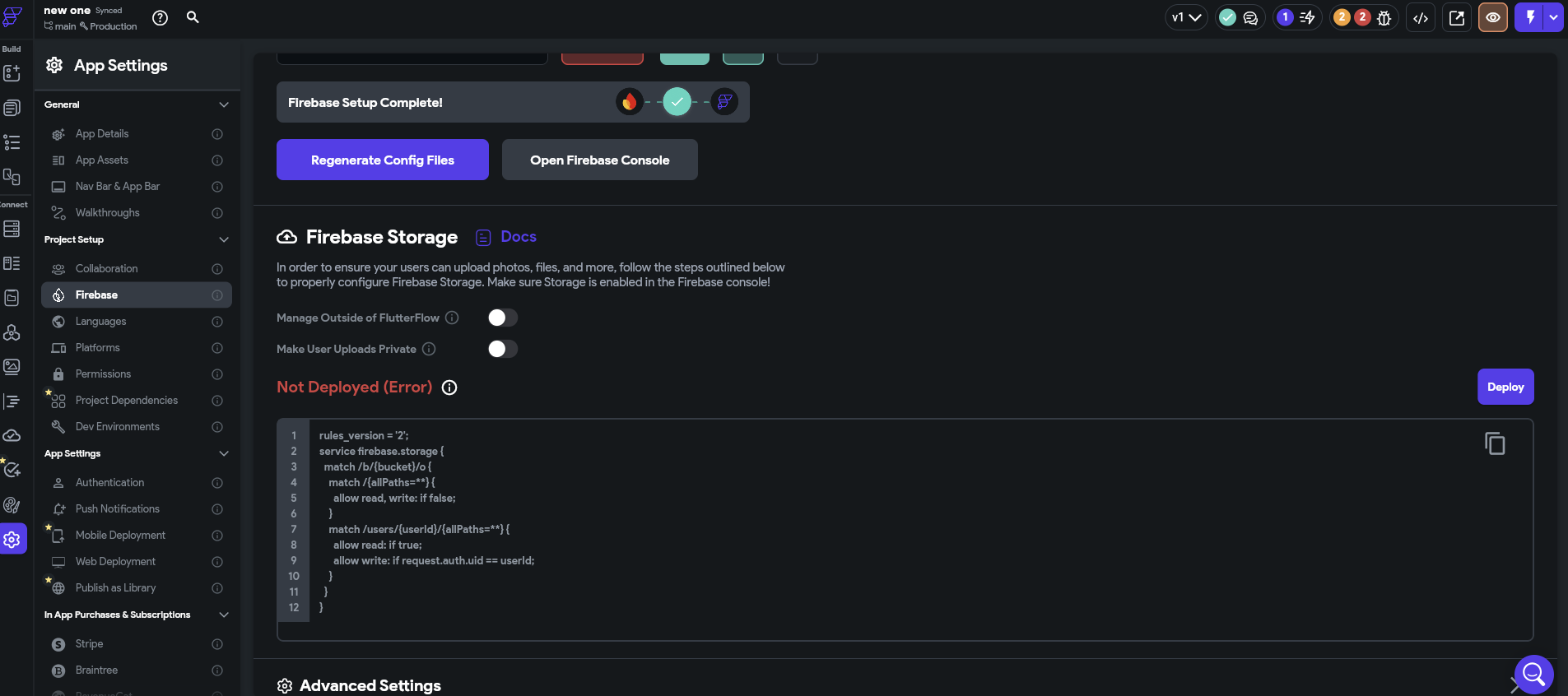This screenshot has width=1568, height=696.
Task: Click info icon on the App Details row
Action: pos(217,134)
